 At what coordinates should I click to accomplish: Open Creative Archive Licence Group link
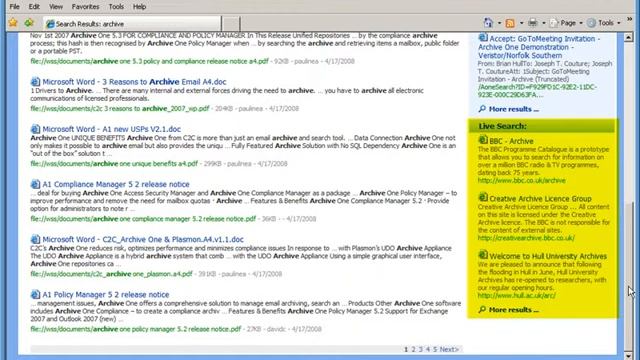click(x=540, y=199)
